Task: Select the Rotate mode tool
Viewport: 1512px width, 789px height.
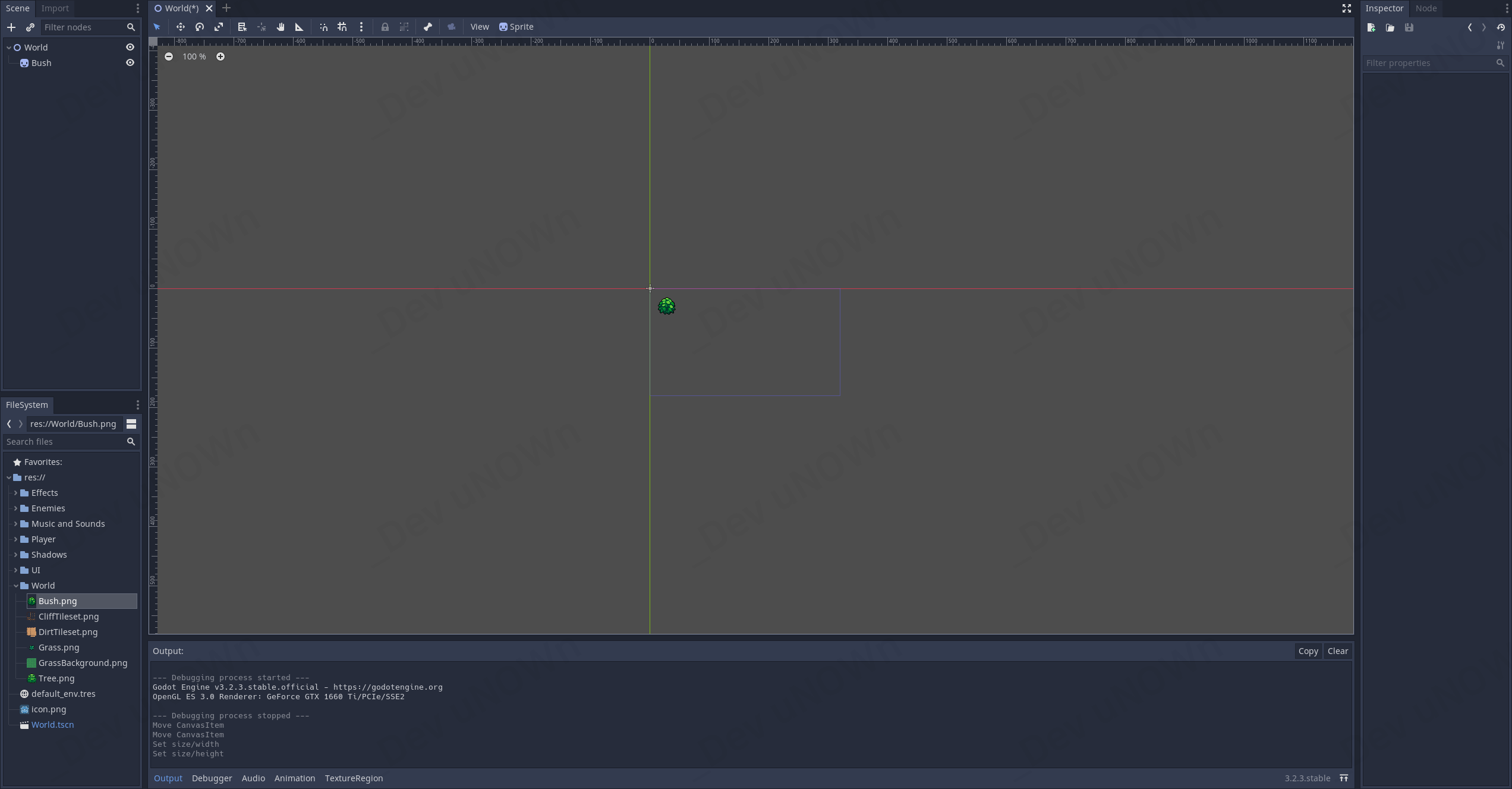Action: (x=200, y=27)
